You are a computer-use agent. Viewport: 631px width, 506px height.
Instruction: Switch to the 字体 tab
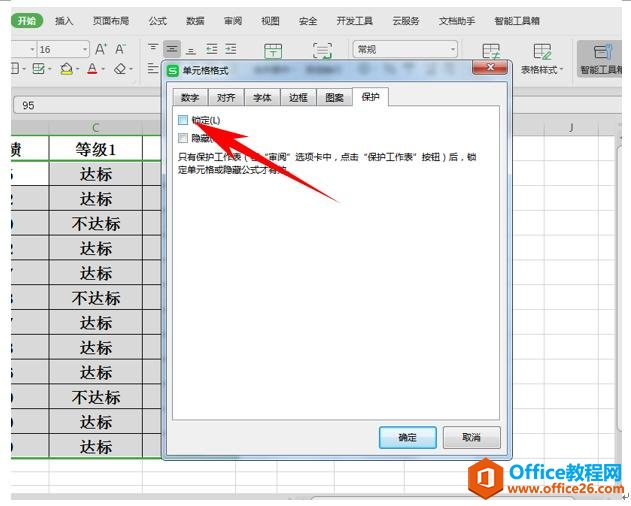point(262,97)
